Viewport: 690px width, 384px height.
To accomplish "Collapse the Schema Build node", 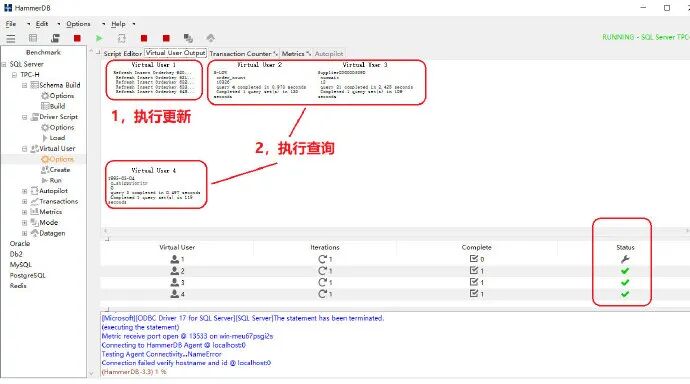I will point(25,85).
